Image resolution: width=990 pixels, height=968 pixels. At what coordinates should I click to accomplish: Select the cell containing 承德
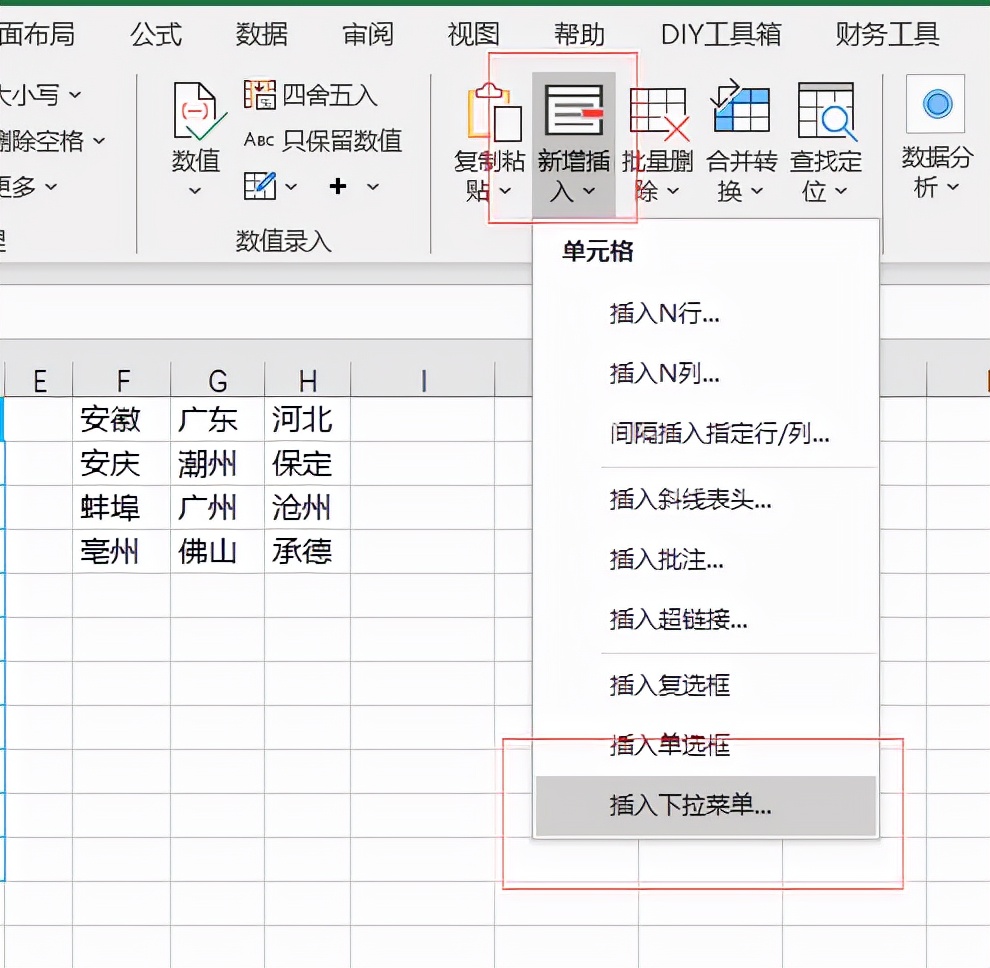(307, 552)
